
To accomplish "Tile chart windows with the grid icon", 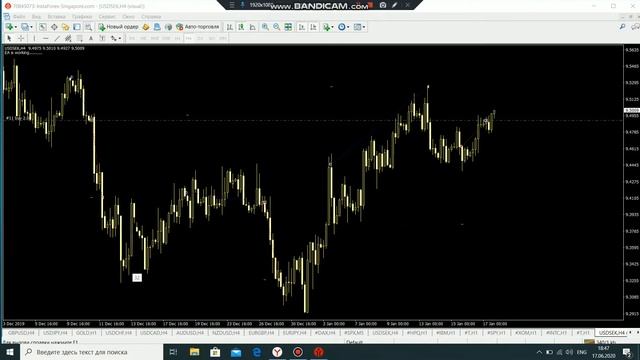I will 288,27.
